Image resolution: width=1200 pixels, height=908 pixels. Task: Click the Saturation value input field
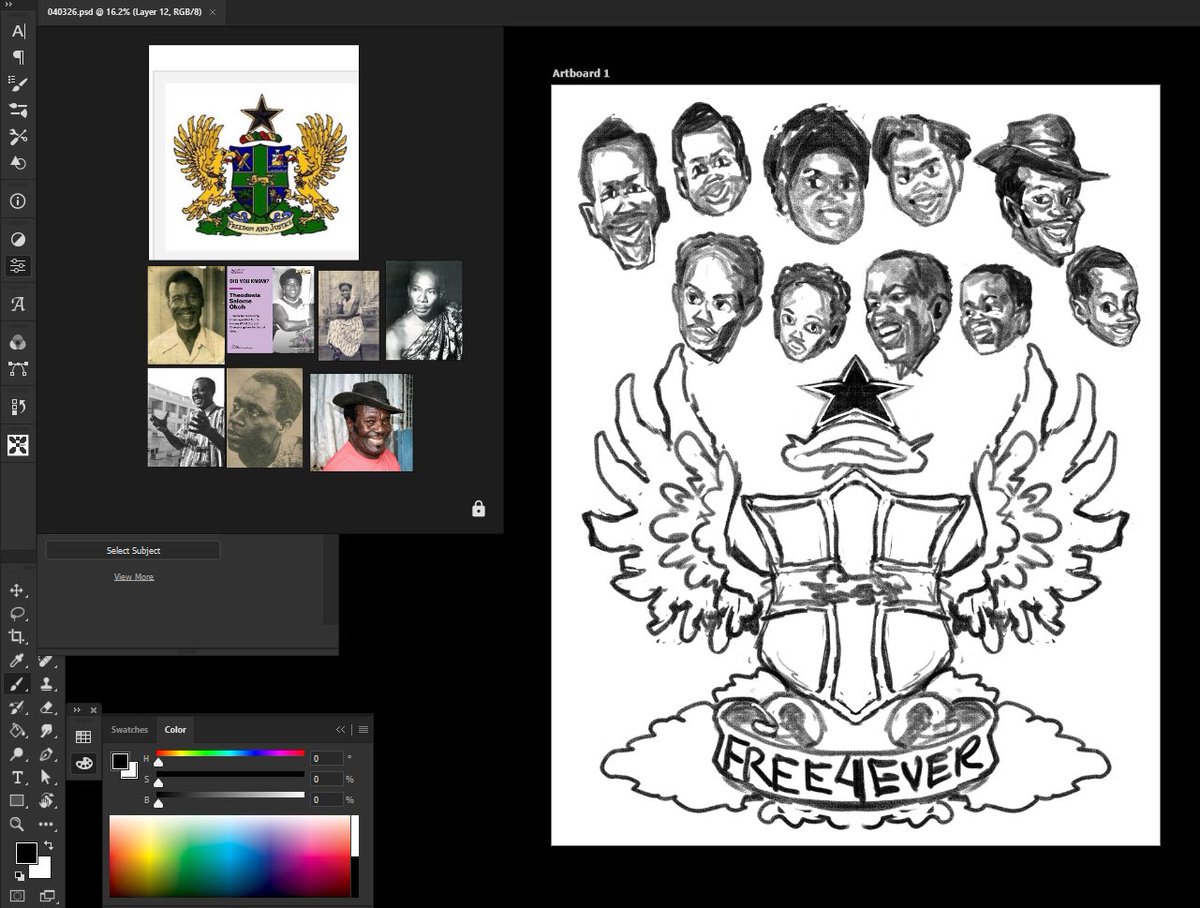pyautogui.click(x=325, y=779)
